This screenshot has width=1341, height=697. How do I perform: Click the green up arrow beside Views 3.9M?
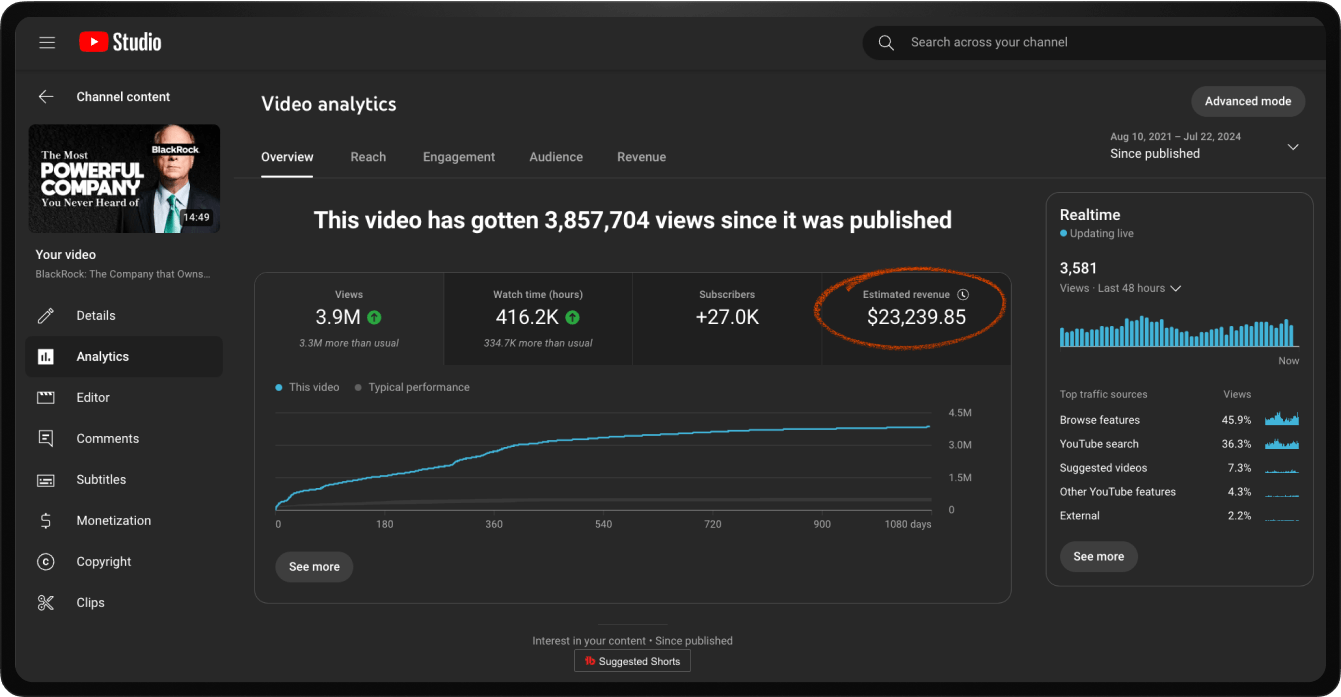coord(374,317)
